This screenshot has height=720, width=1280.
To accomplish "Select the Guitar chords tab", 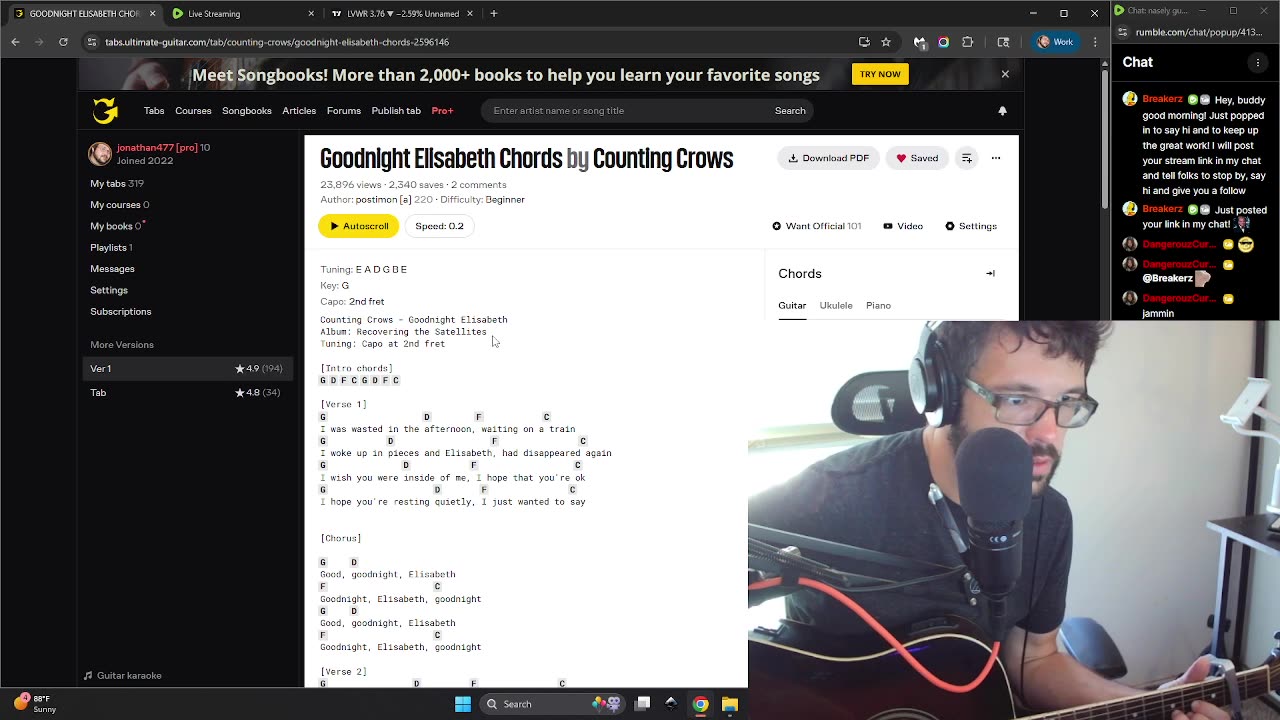I will (x=792, y=305).
